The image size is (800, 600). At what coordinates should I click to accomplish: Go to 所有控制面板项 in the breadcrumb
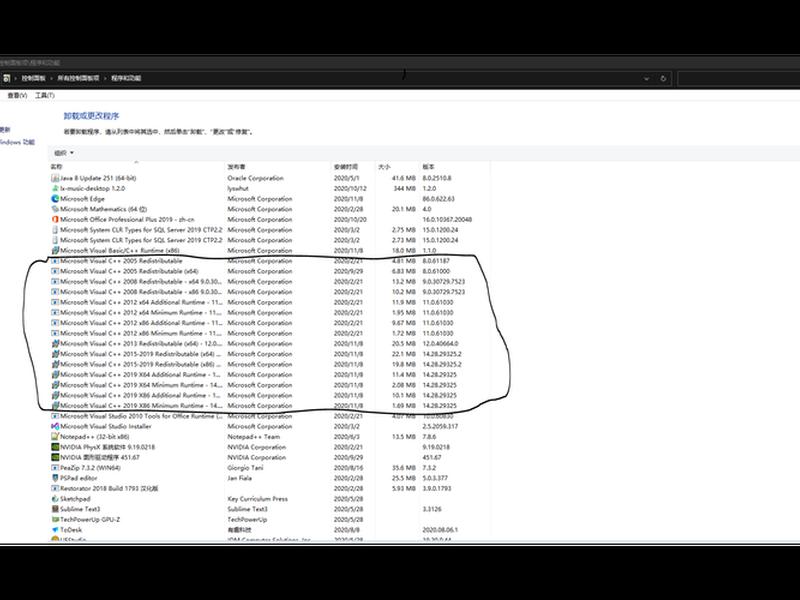click(78, 78)
